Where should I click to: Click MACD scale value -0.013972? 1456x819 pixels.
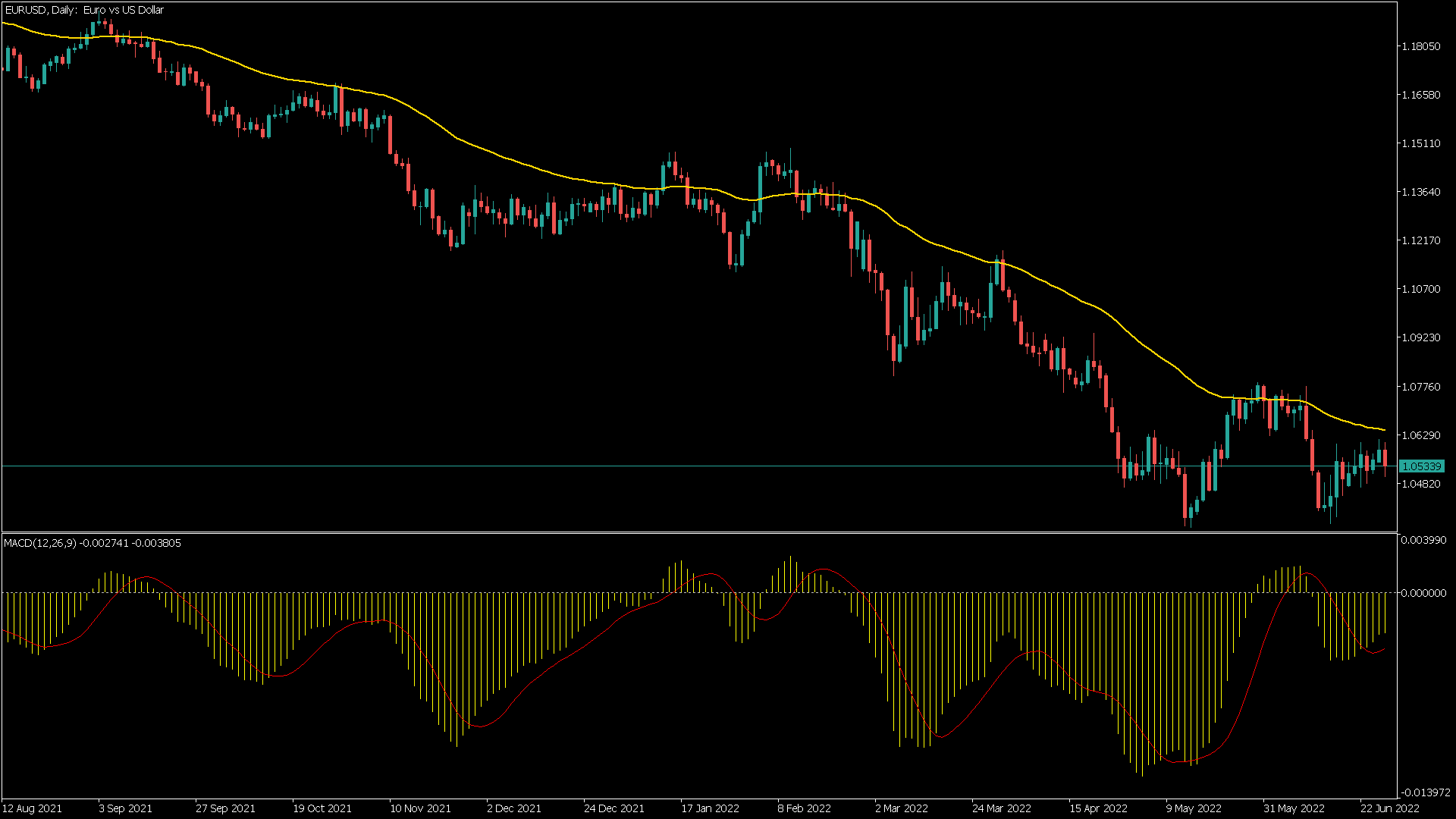coord(1425,792)
